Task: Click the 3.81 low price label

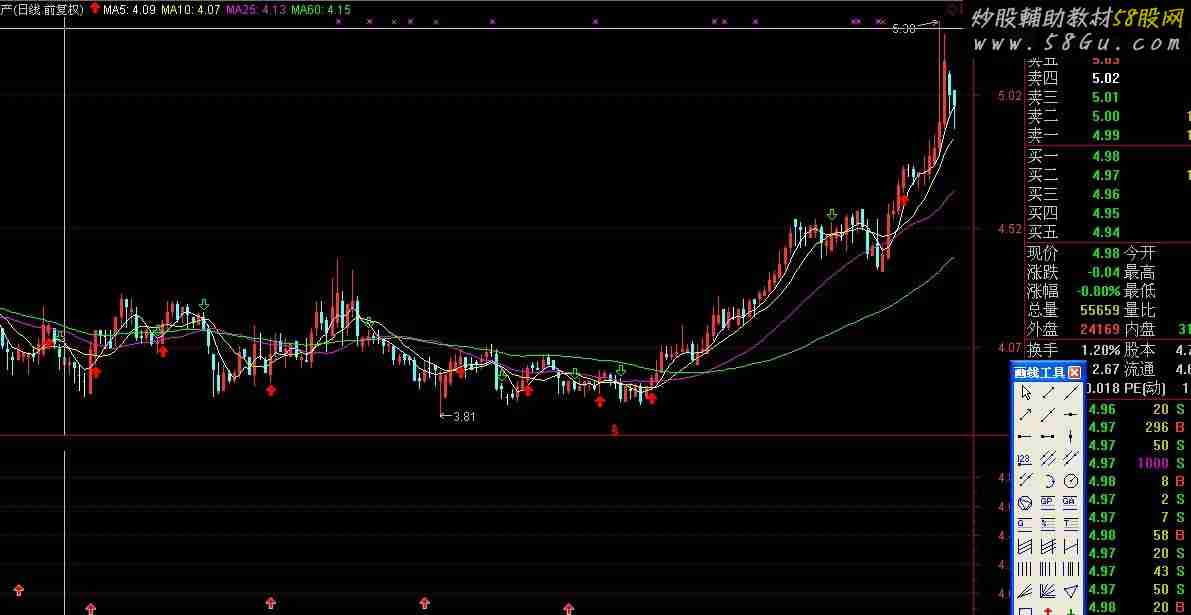Action: coord(464,416)
